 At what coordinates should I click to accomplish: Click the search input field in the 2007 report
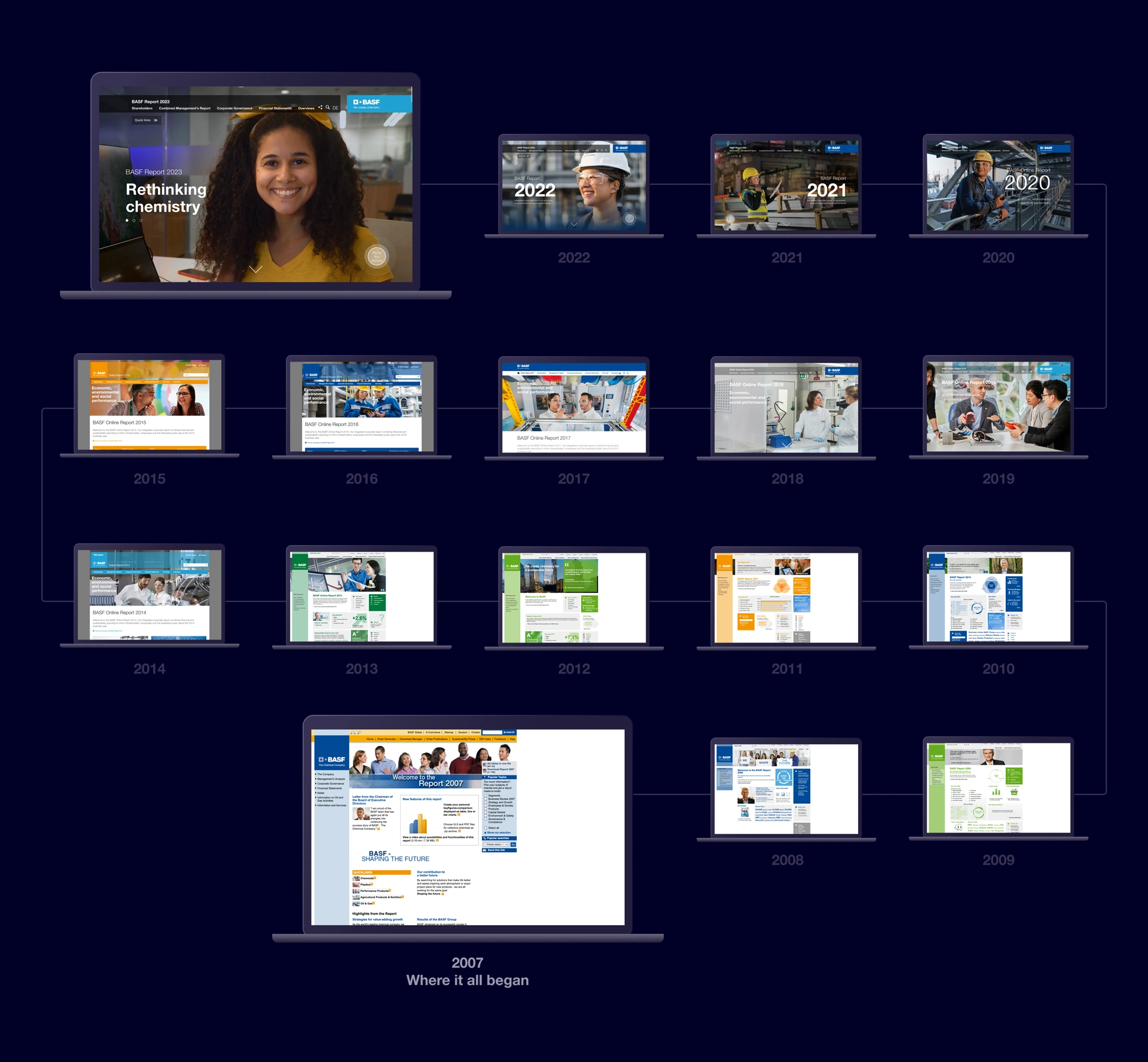click(493, 732)
